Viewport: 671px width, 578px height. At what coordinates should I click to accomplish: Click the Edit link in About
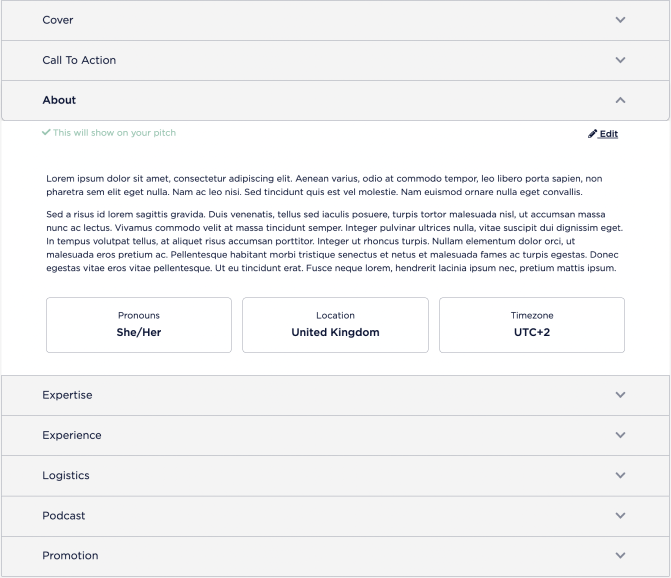click(x=609, y=134)
